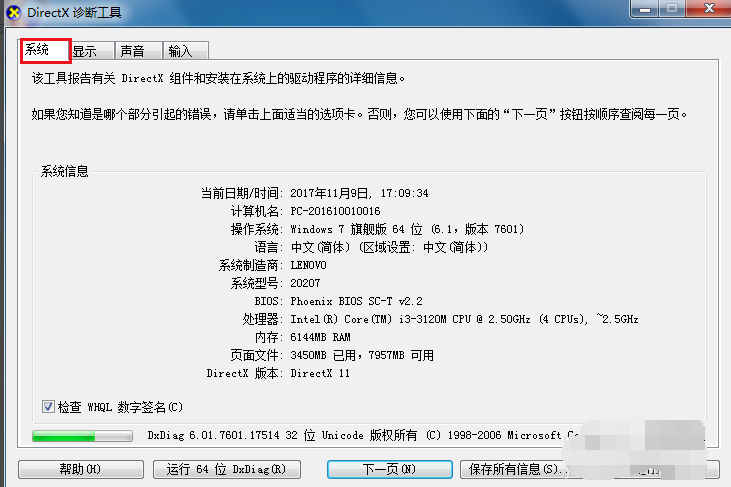Click the 系统信息 group label

coord(64,171)
